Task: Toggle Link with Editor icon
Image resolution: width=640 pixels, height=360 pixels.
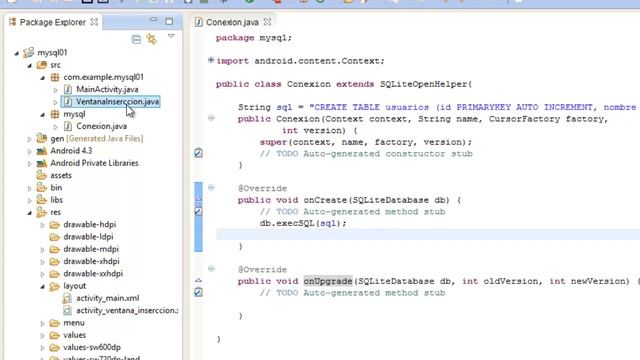Action: click(x=152, y=39)
